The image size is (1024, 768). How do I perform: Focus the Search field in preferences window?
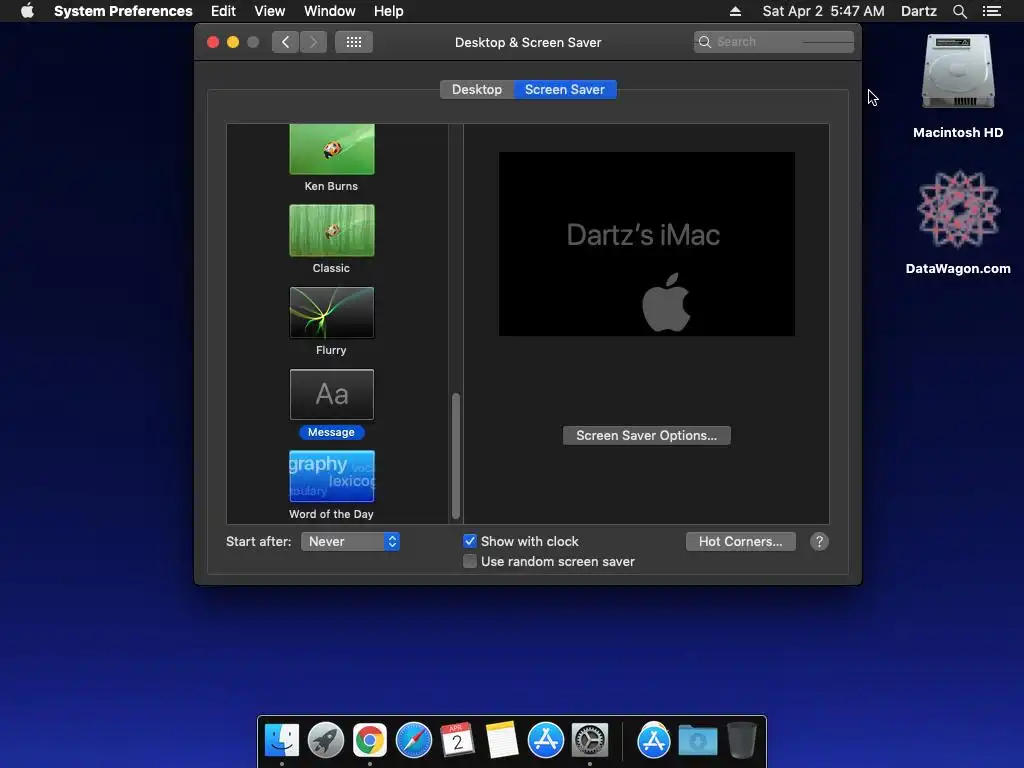pyautogui.click(x=774, y=42)
